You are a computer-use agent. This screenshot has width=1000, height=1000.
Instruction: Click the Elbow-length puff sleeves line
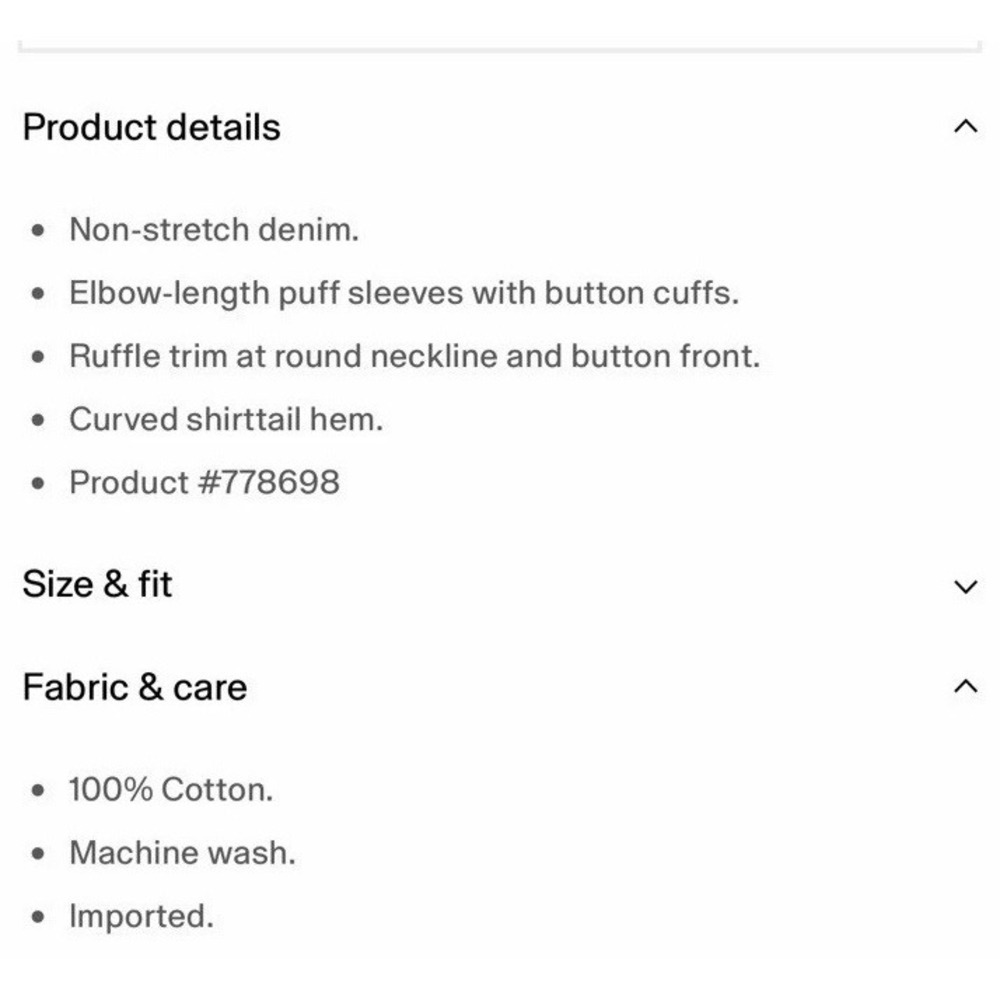[x=404, y=293]
